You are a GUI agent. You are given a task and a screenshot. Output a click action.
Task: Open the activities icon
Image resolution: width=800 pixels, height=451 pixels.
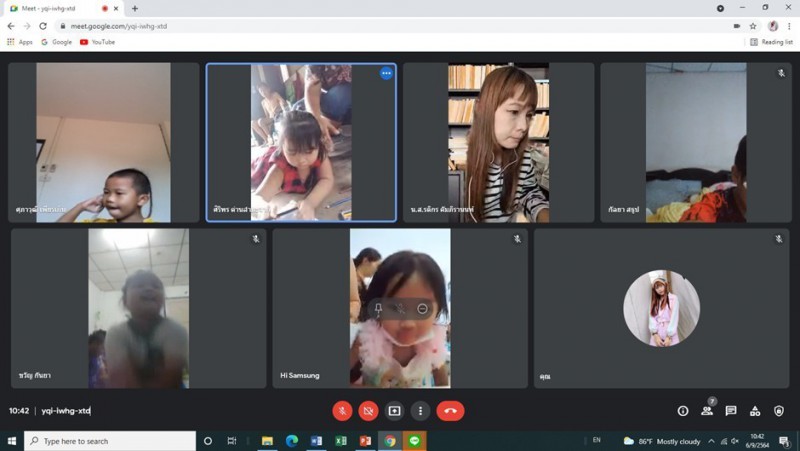755,410
